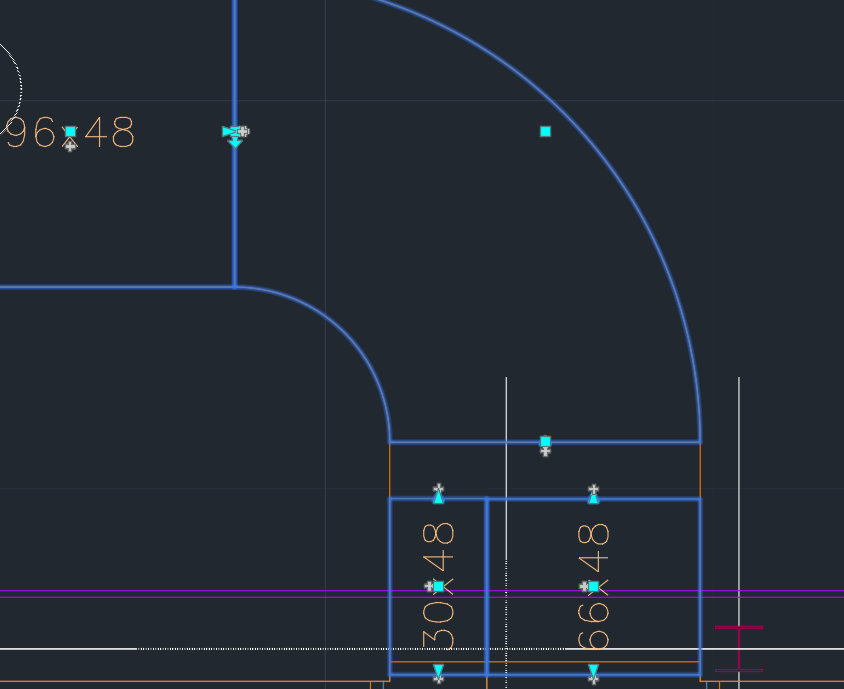Click the plus grip beside the 30x48 label's square grip
The height and width of the screenshot is (689, 844).
point(429,586)
